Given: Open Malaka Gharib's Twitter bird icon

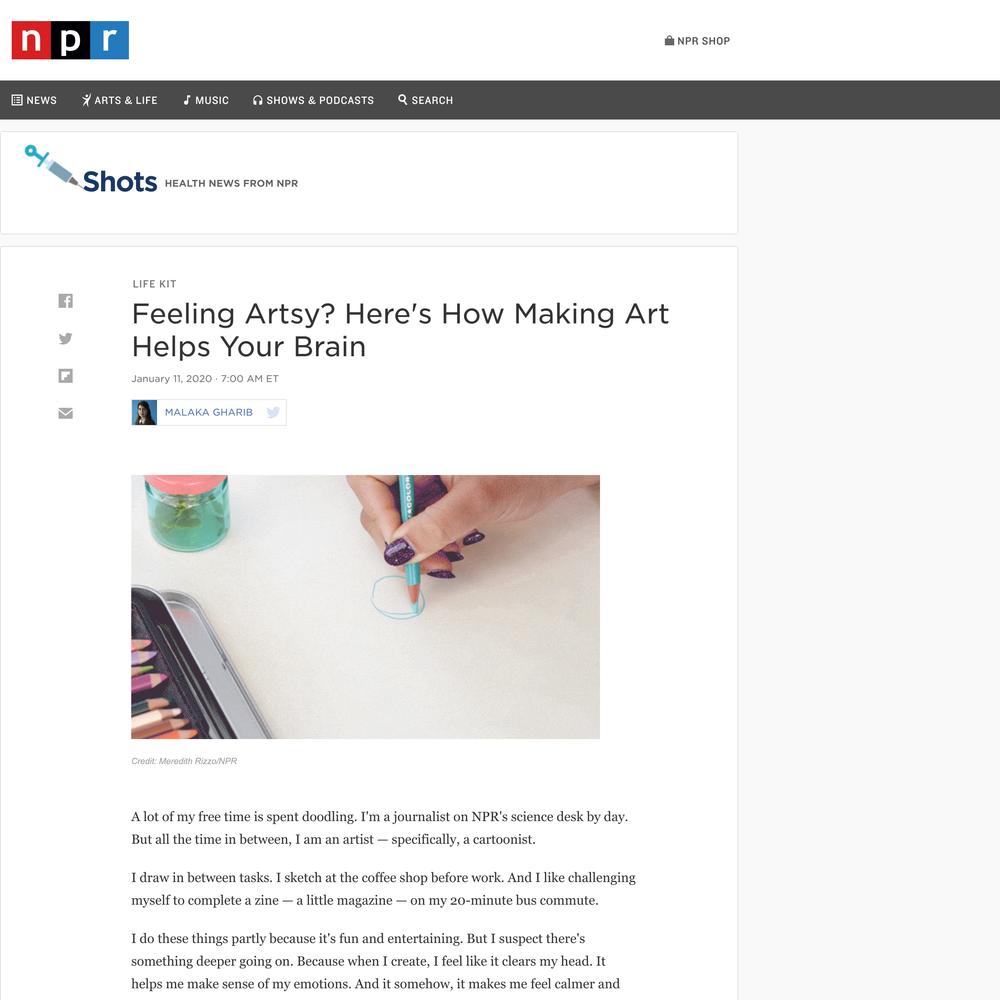Looking at the screenshot, I should [273, 413].
